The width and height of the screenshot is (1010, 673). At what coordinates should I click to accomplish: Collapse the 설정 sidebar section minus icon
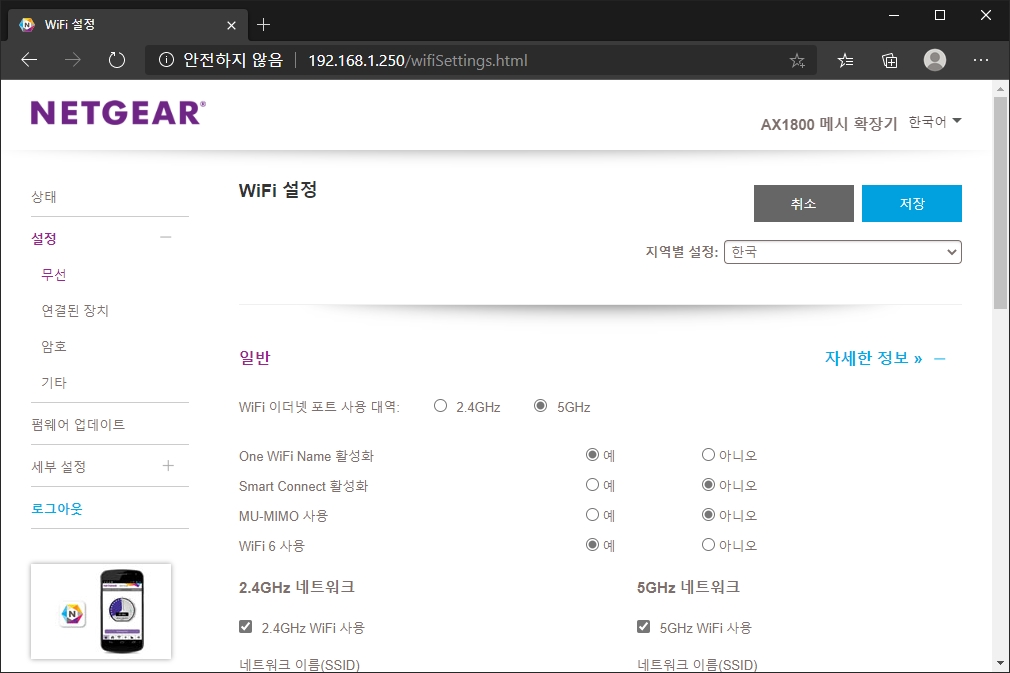(166, 238)
